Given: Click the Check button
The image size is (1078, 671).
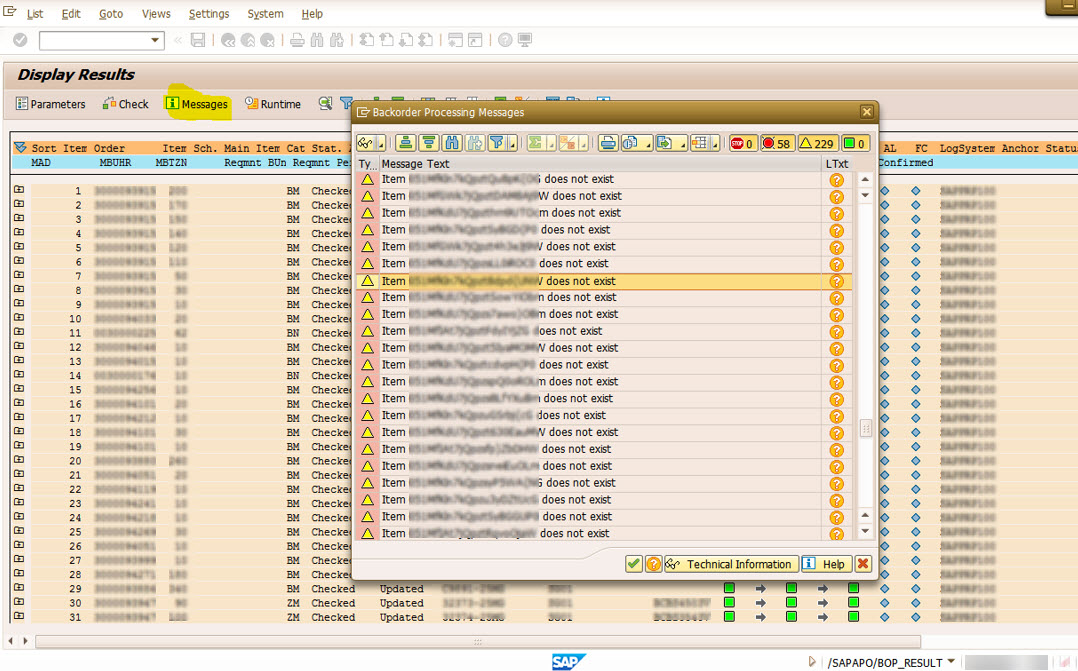Looking at the screenshot, I should [125, 104].
